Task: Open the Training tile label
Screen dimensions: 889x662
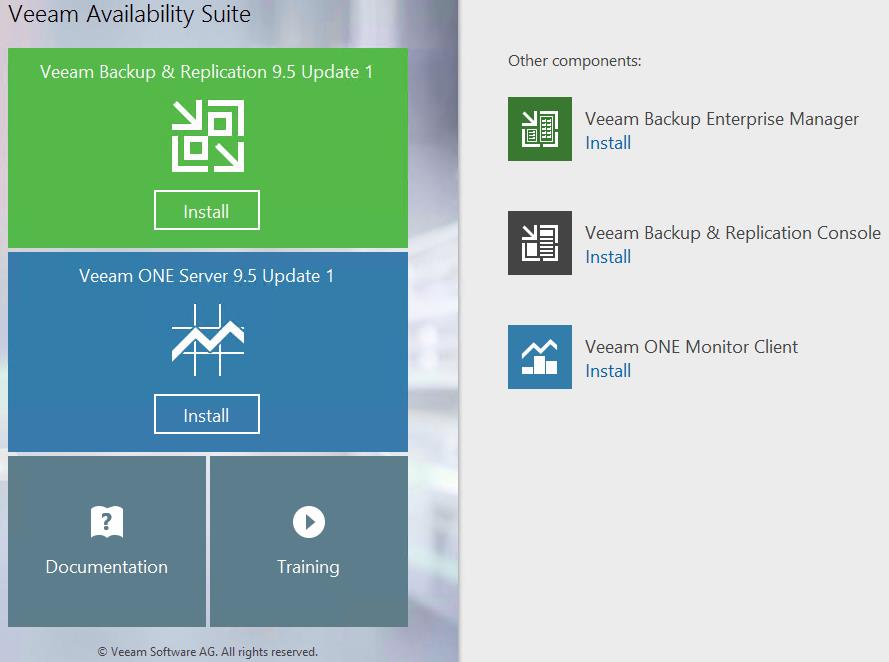Action: [x=308, y=567]
